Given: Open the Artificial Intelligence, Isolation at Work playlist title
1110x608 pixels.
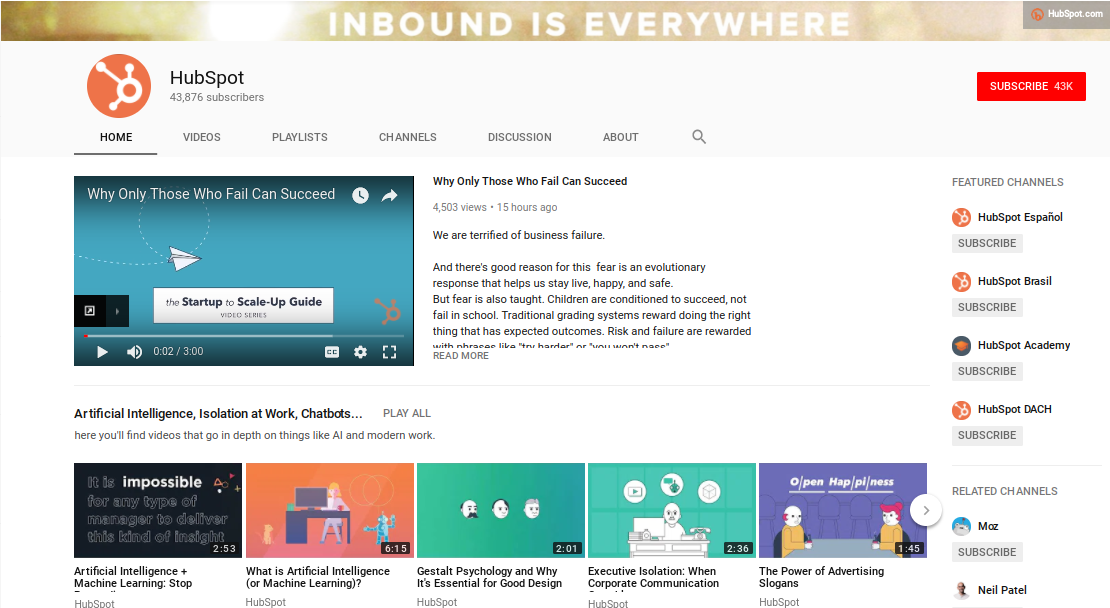Looking at the screenshot, I should point(218,413).
